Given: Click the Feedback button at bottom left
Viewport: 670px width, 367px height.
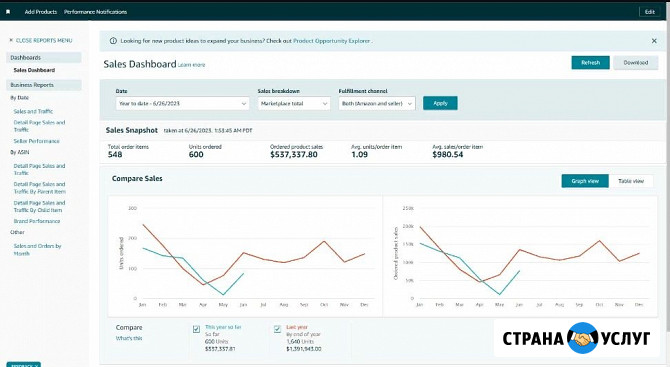Looking at the screenshot, I should (24, 364).
